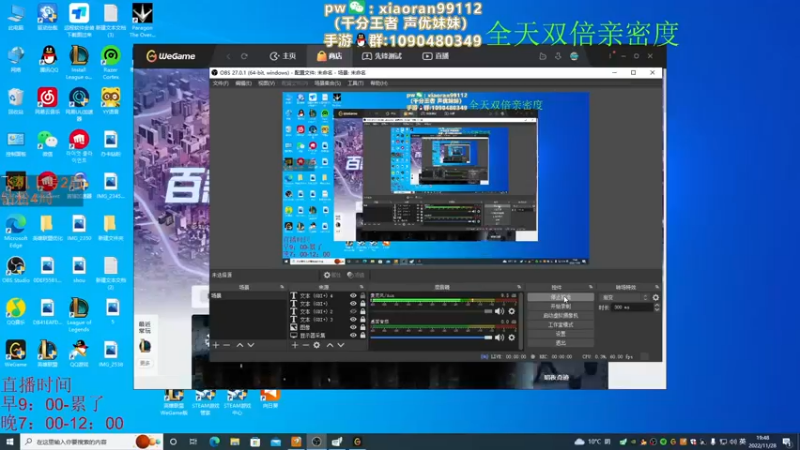Pop out the controls dock panel
800x450 pixels.
pos(591,287)
